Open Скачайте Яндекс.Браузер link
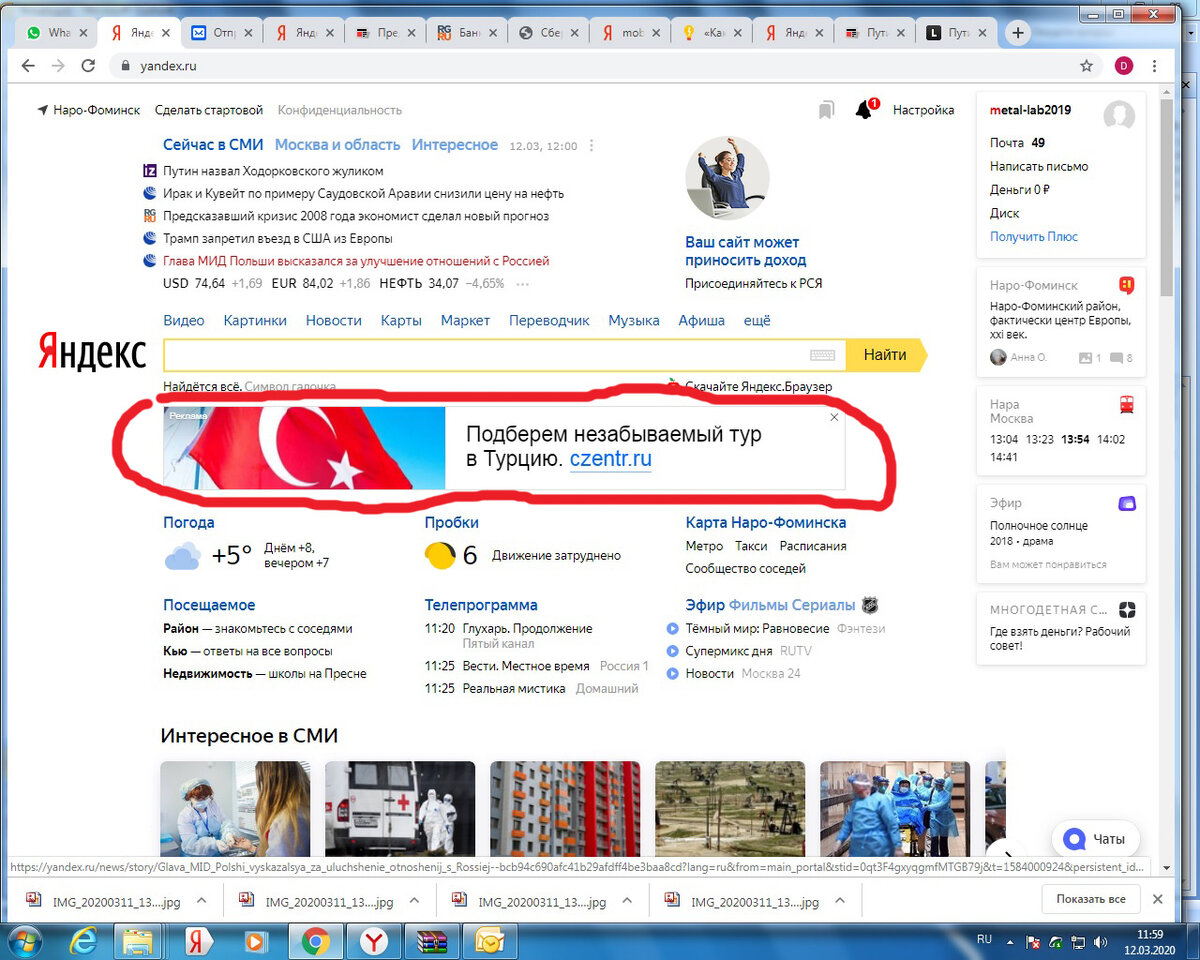Viewport: 1200px width, 960px height. click(758, 386)
